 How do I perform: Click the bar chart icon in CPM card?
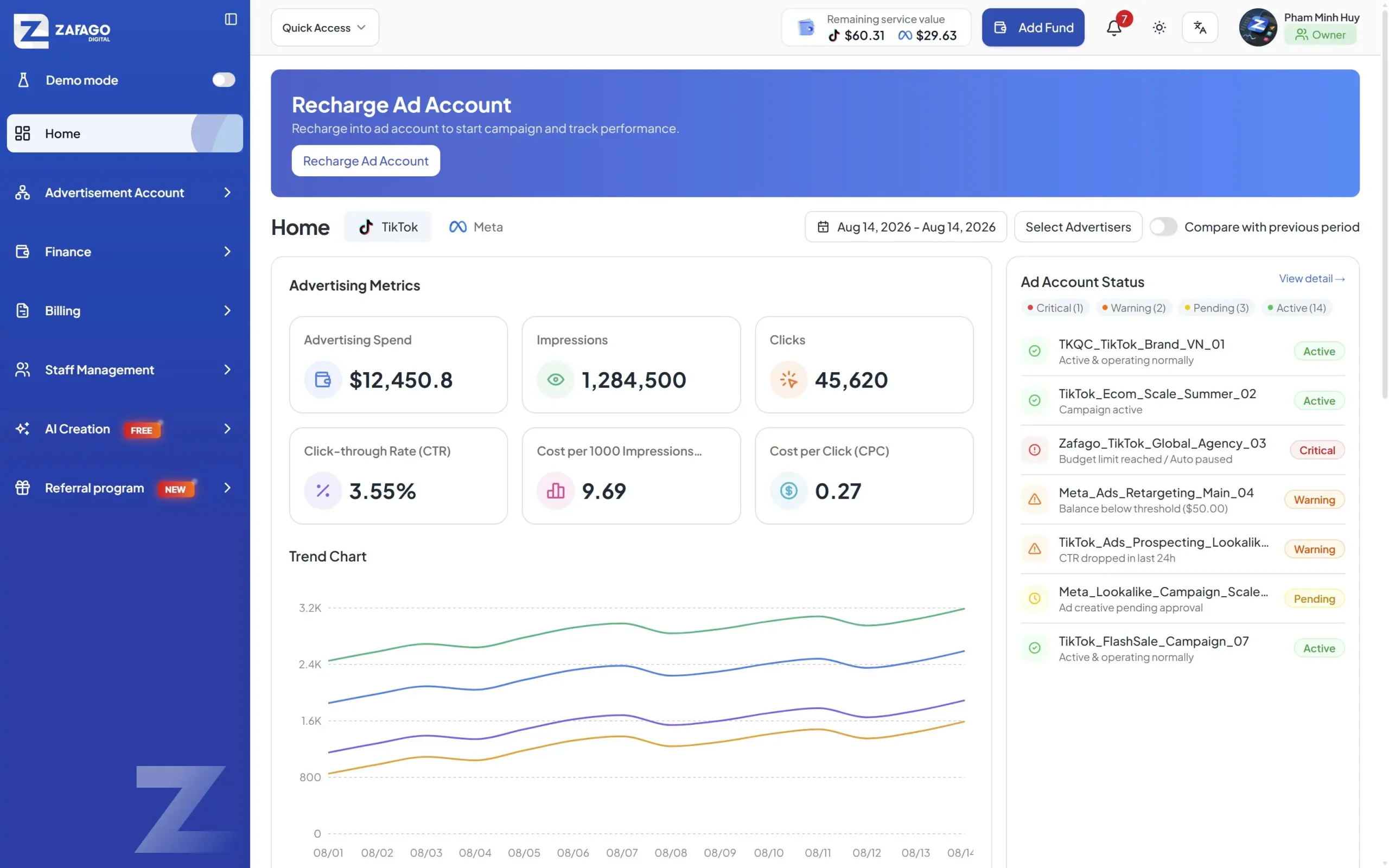pyautogui.click(x=555, y=490)
